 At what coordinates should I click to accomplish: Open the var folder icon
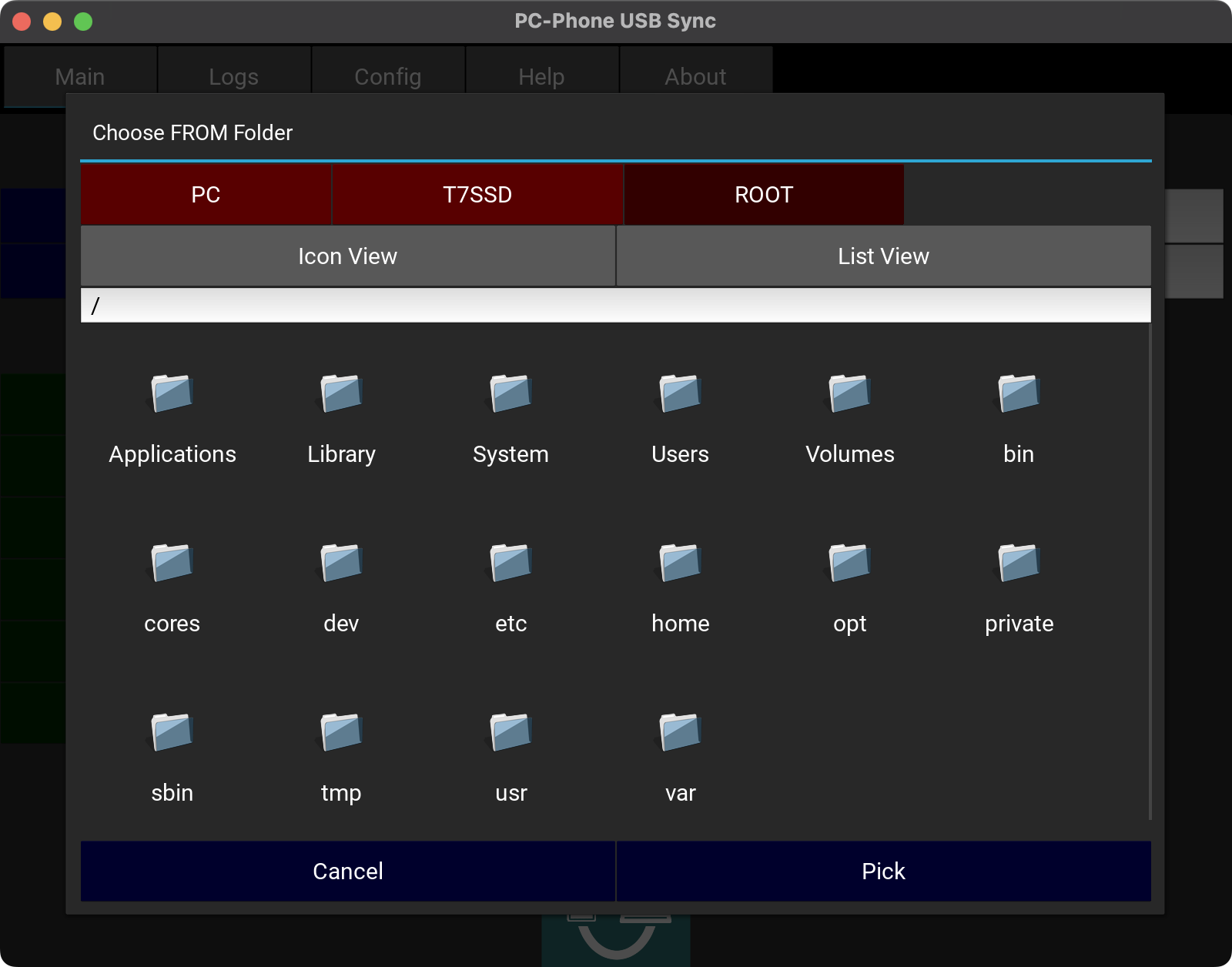point(680,733)
